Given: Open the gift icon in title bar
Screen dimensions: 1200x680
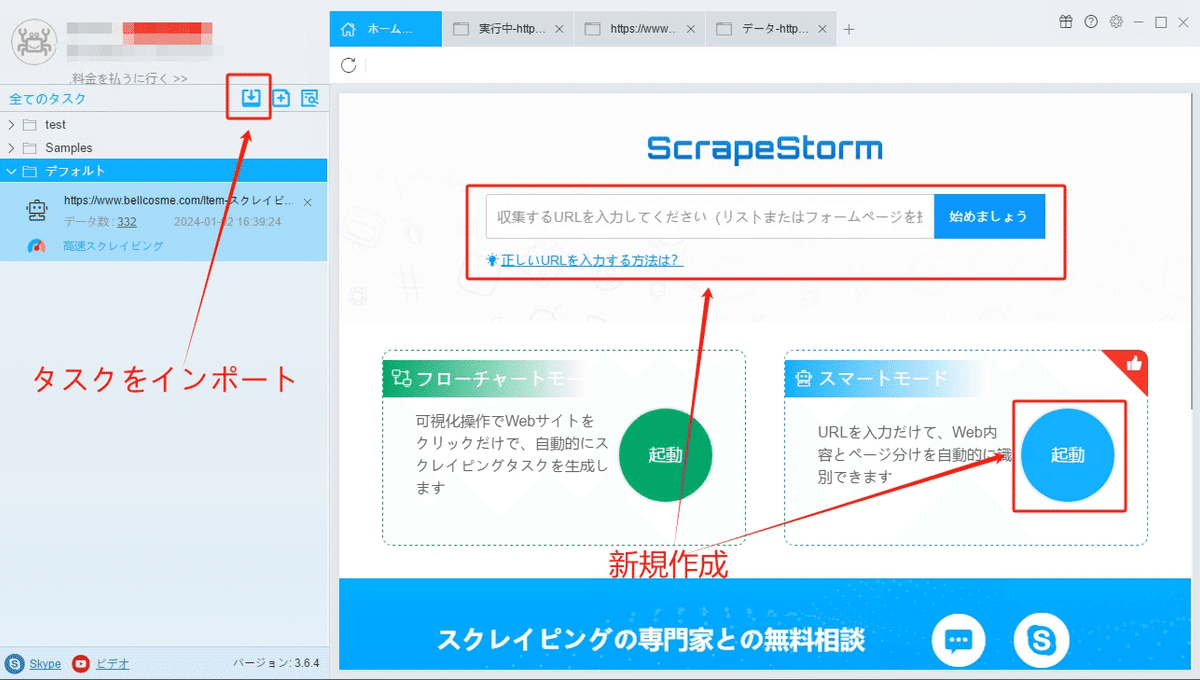Looking at the screenshot, I should click(1065, 22).
